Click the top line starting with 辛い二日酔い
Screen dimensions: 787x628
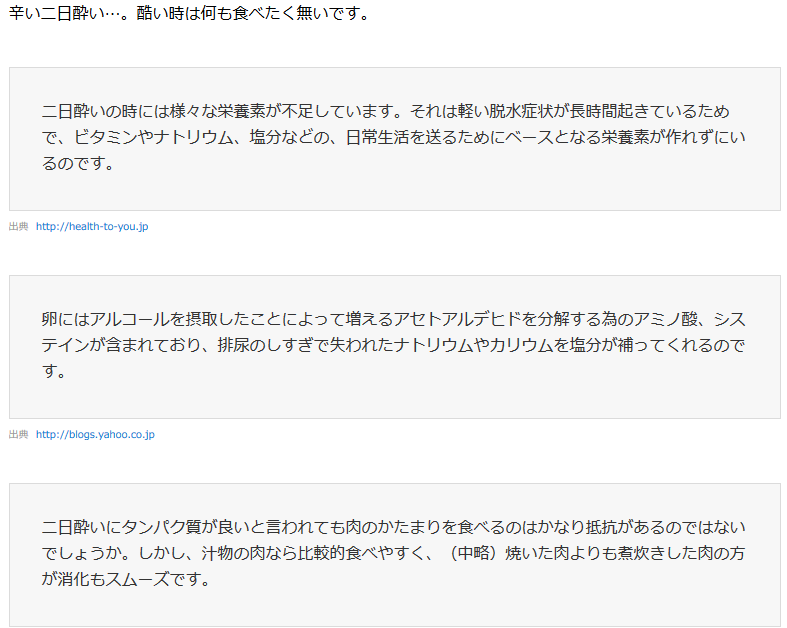tap(190, 15)
